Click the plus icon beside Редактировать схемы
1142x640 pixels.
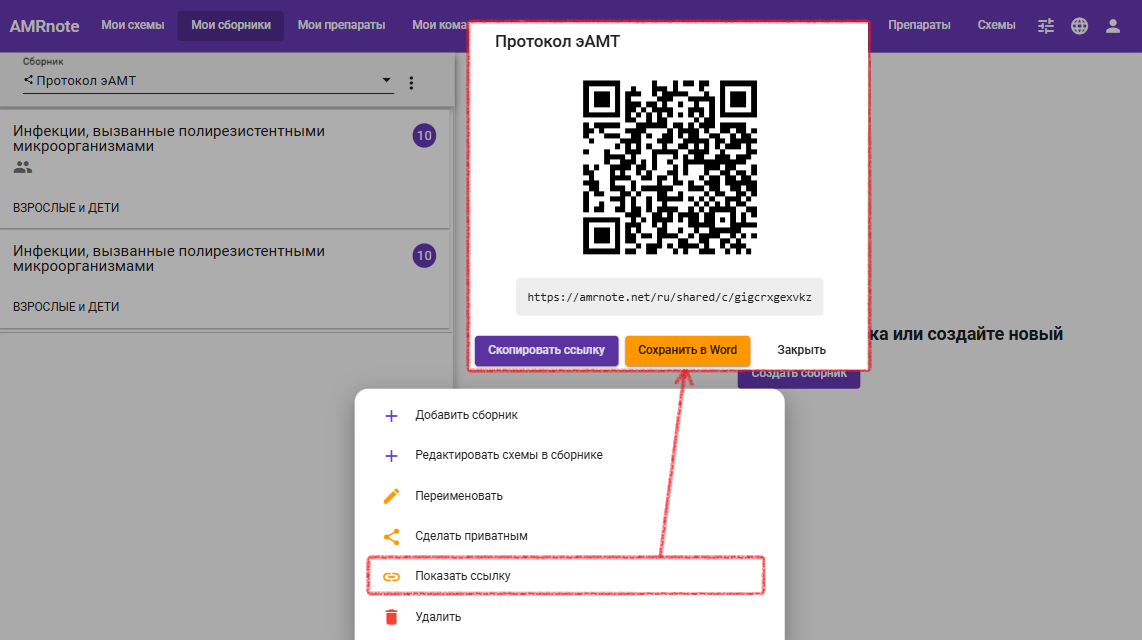coord(391,456)
